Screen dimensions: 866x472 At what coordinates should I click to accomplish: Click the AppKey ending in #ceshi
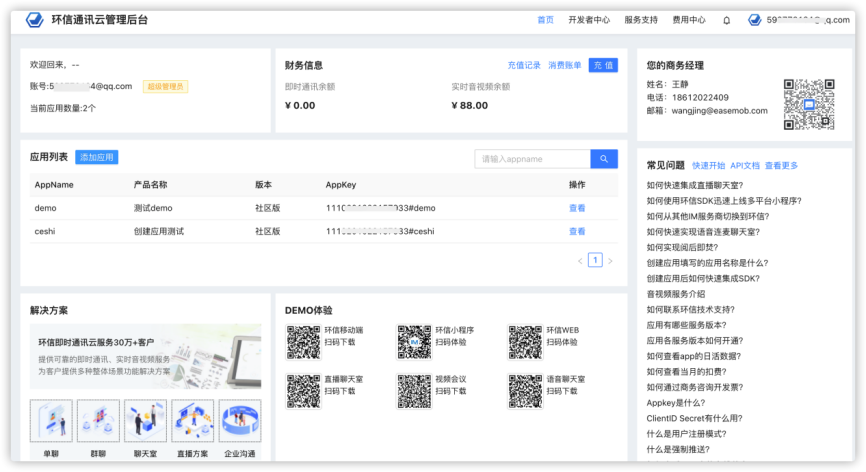point(380,231)
